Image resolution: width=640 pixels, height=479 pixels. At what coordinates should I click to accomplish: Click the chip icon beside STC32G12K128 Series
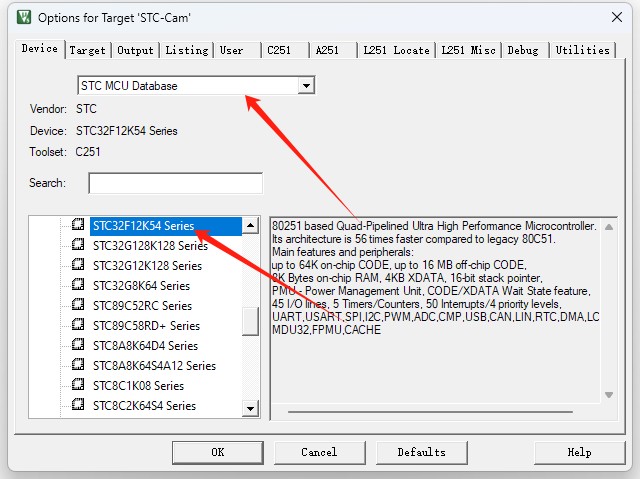tap(78, 264)
